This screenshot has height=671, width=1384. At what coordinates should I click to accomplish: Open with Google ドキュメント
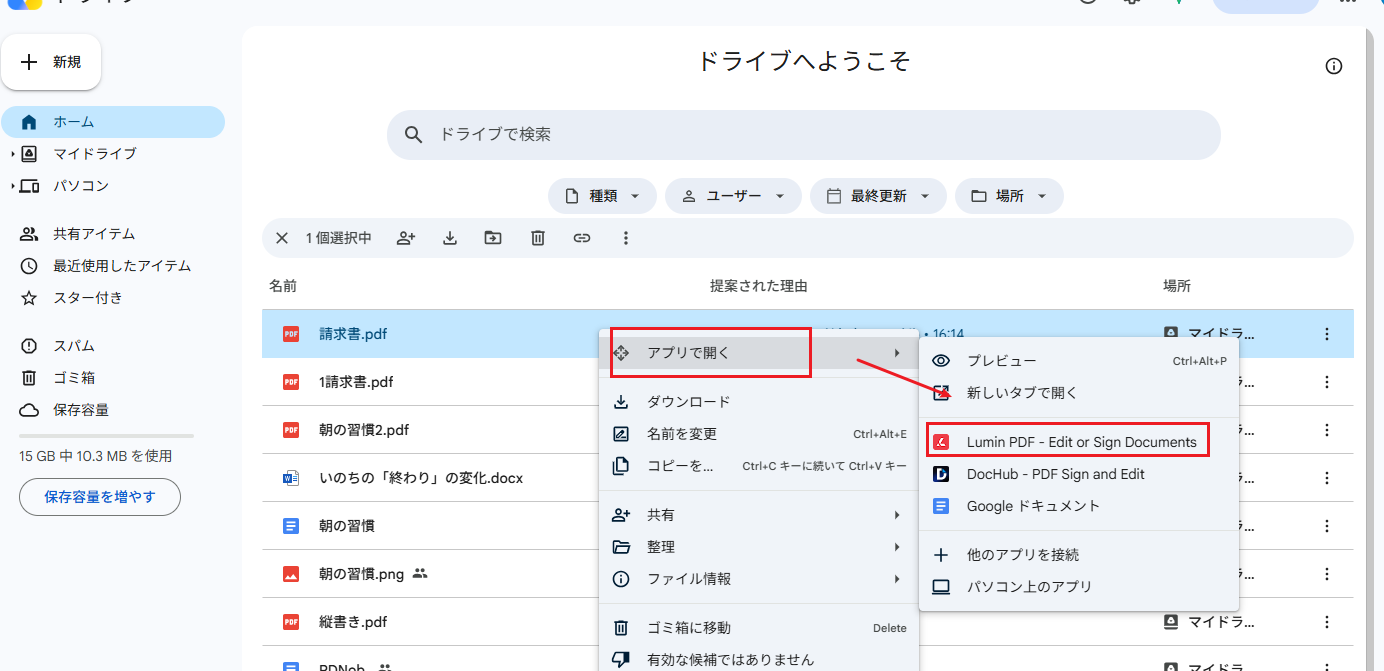pos(1079,506)
